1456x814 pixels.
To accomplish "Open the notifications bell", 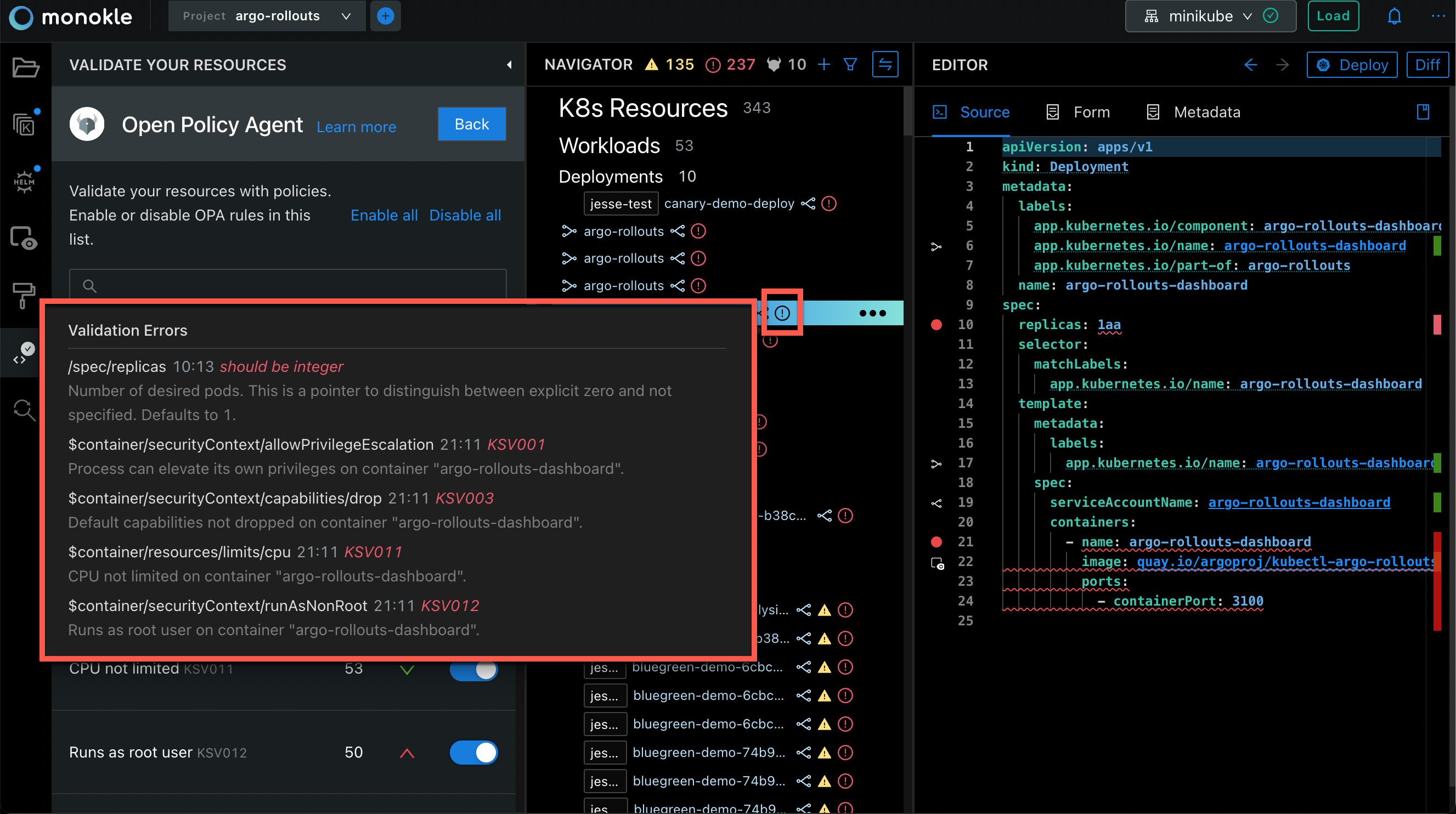I will click(x=1395, y=16).
